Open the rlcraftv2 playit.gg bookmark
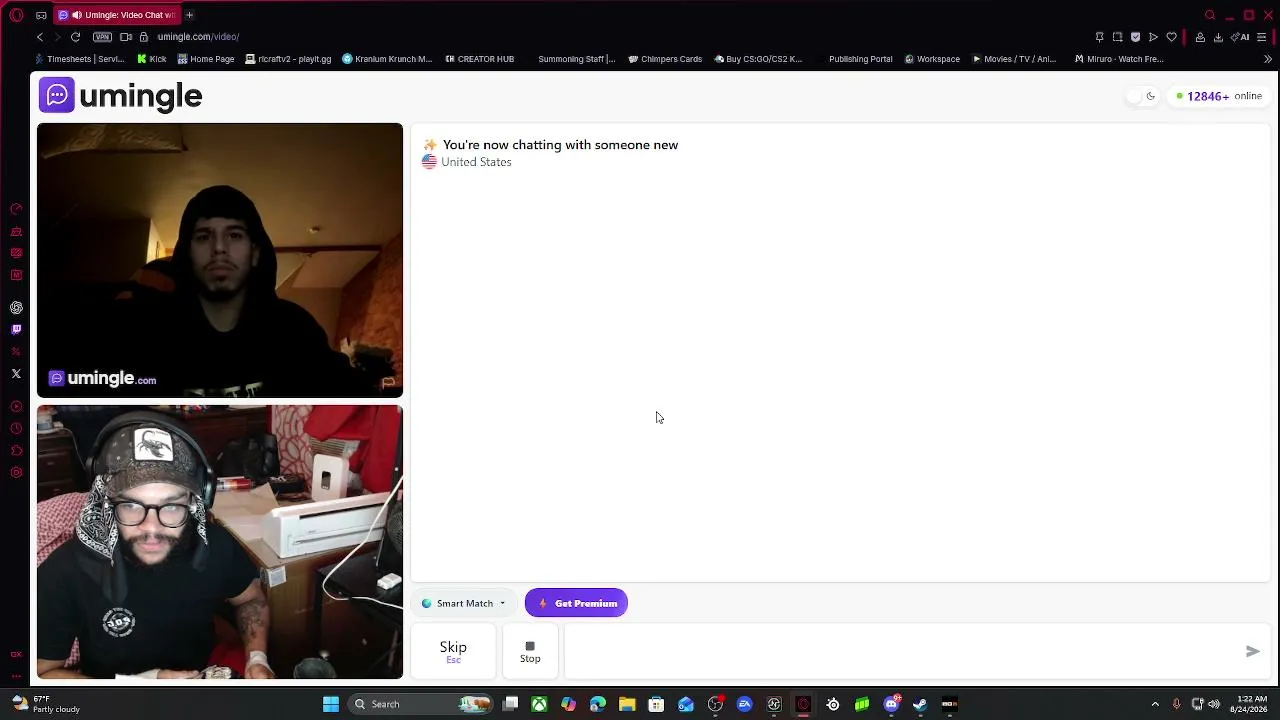The image size is (1280, 720). coord(288,59)
